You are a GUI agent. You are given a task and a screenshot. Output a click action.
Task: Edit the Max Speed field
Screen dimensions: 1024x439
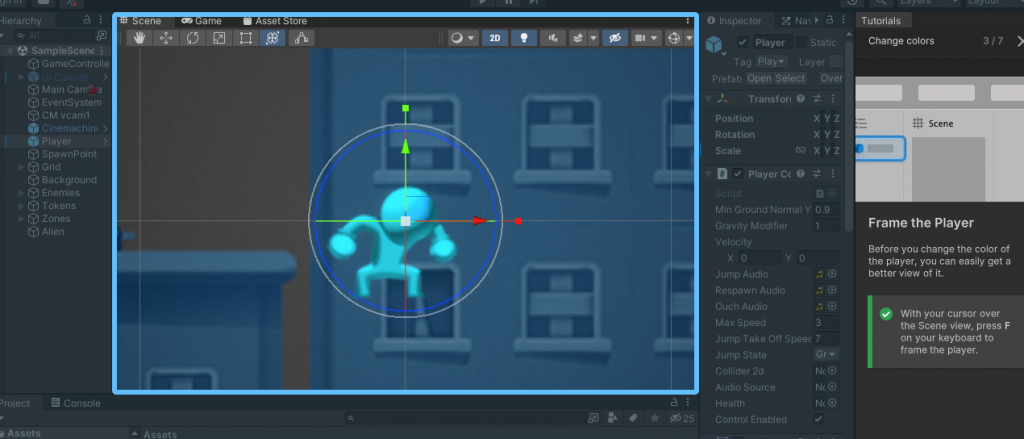[x=826, y=323]
